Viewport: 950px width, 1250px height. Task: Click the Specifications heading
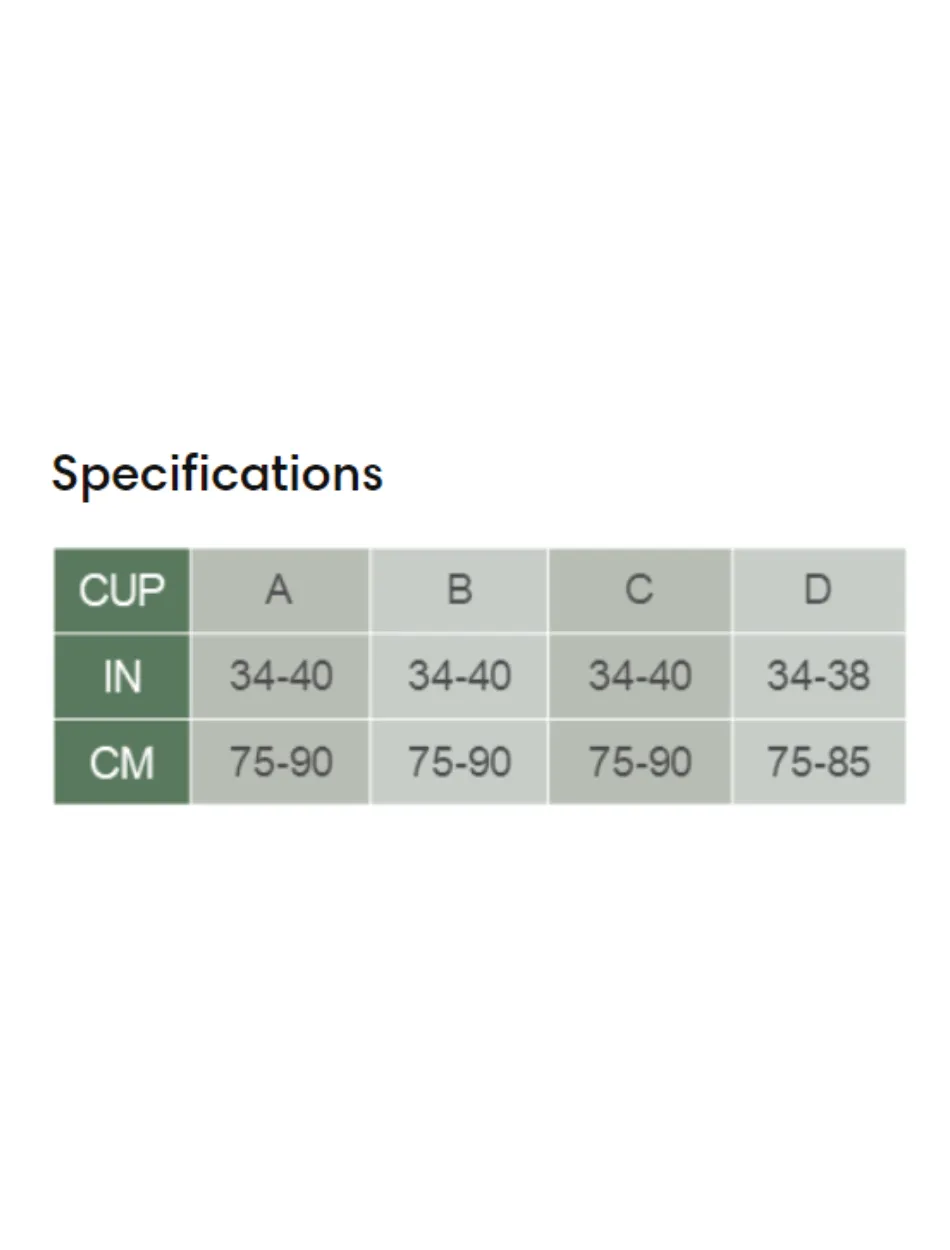217,474
